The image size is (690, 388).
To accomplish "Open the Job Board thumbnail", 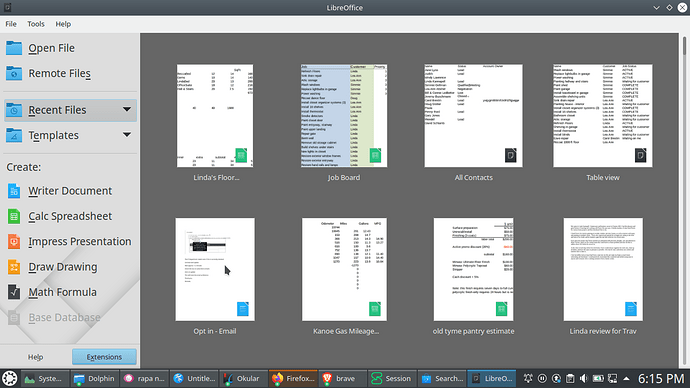I will 344,116.
